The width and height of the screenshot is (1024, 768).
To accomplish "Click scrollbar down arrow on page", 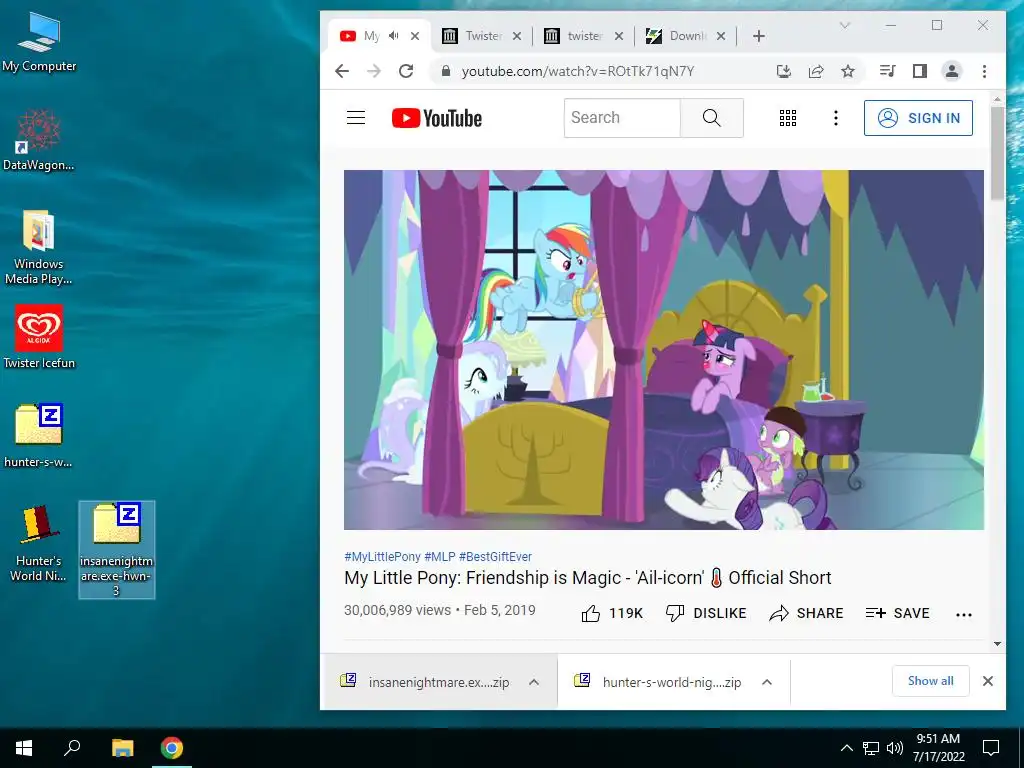I will point(997,644).
